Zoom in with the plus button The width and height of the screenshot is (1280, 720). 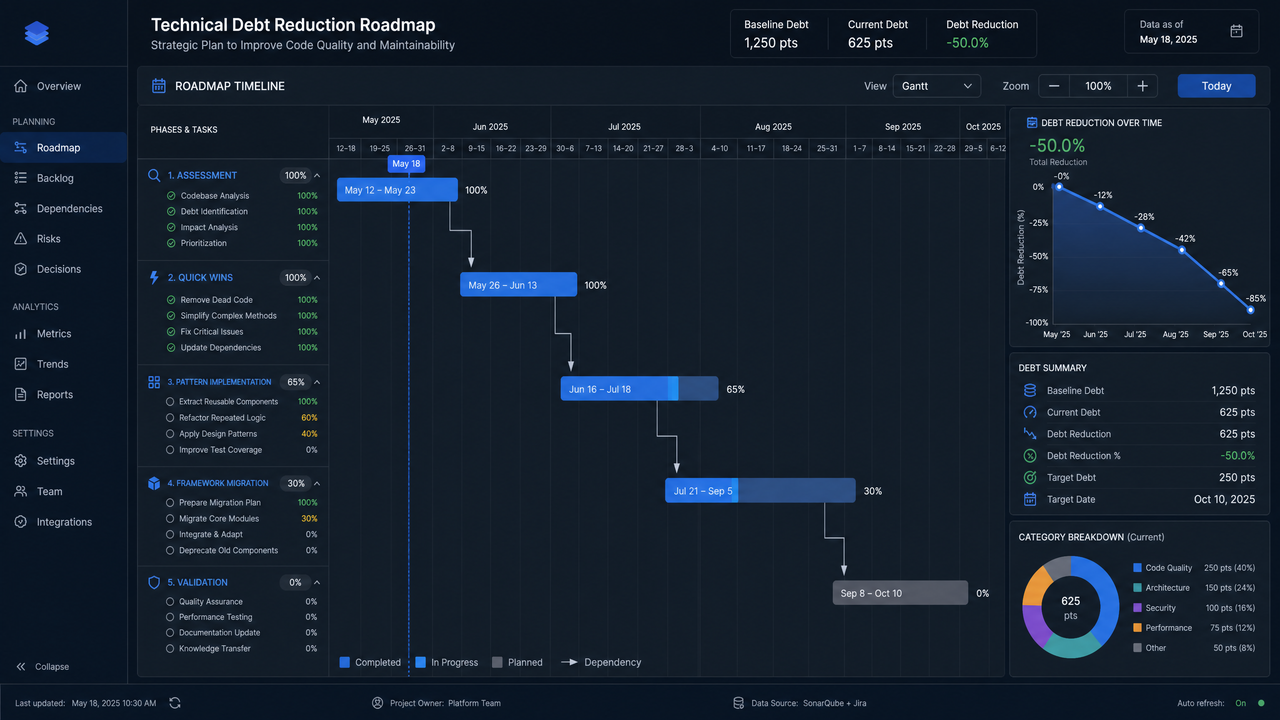click(x=1142, y=86)
